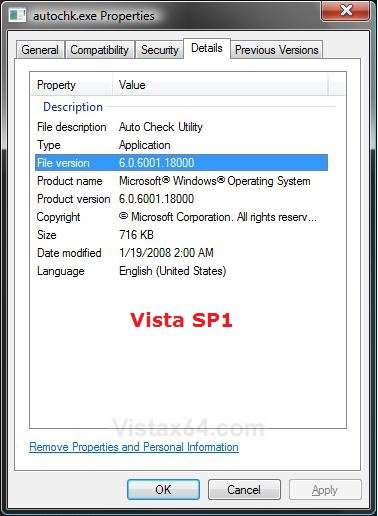Screen dimensions: 378x516
Task: Select the Product version row
Action: (x=181, y=199)
